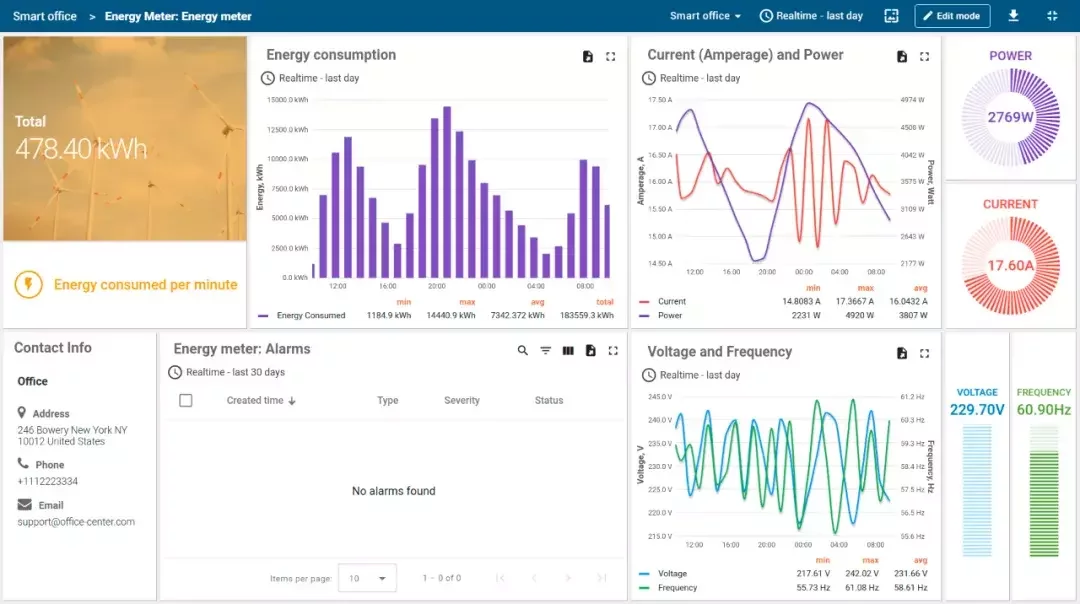Open the Smart office state dropdown
Screen dimensions: 1080x604
[705, 16]
